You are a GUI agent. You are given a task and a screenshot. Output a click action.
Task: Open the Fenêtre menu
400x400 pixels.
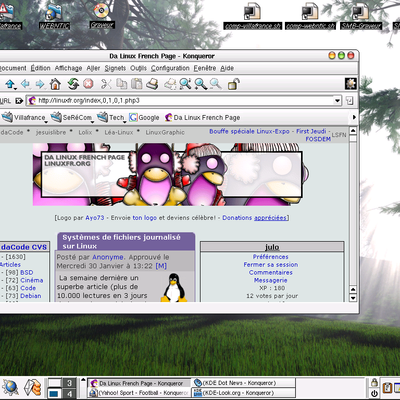[205, 68]
